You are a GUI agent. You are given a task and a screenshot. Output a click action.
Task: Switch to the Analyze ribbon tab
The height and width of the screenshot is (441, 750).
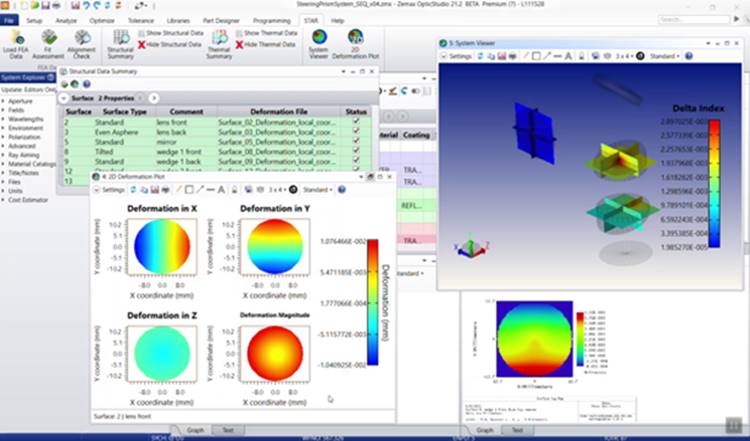click(66, 21)
